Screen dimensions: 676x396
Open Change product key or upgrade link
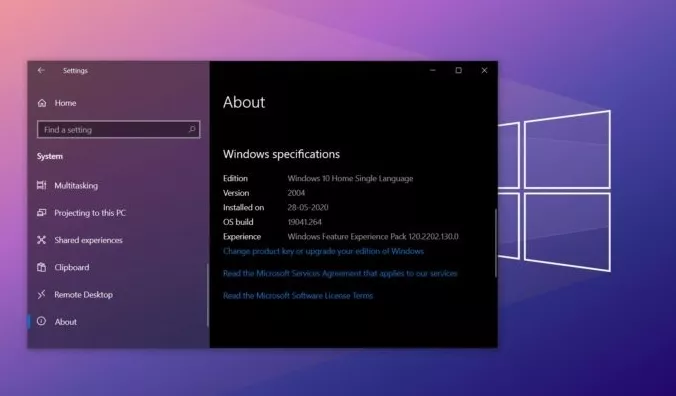pyautogui.click(x=323, y=251)
